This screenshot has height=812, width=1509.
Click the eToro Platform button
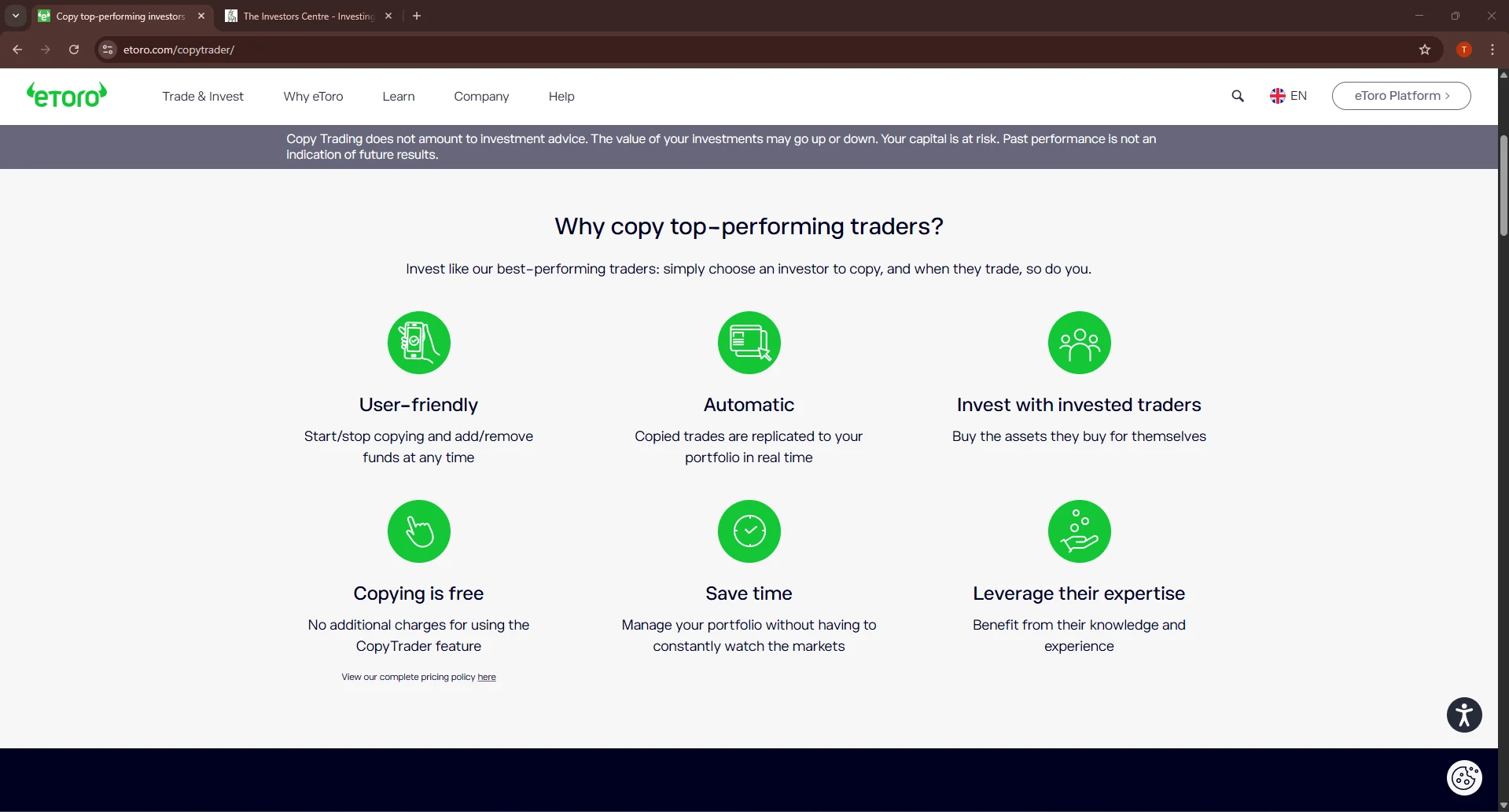(x=1401, y=96)
